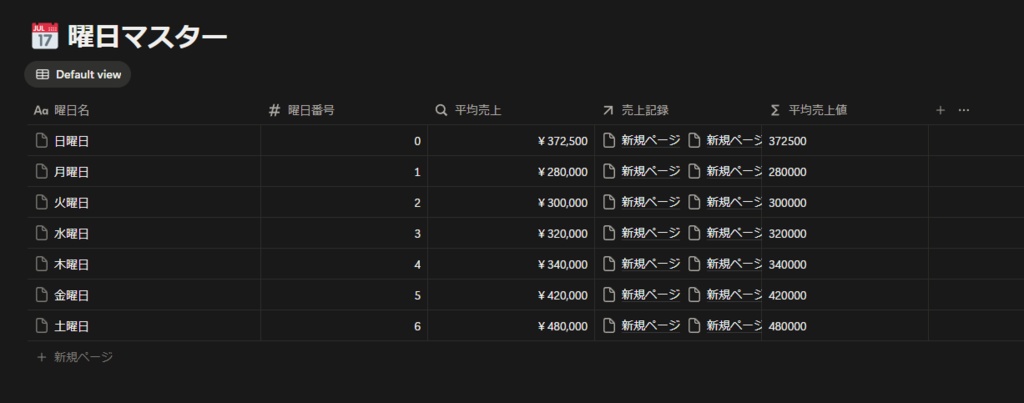This screenshot has width=1024, height=403.
Task: Click the plus icon beside 新規ページ at the bottom
Action: pos(42,357)
